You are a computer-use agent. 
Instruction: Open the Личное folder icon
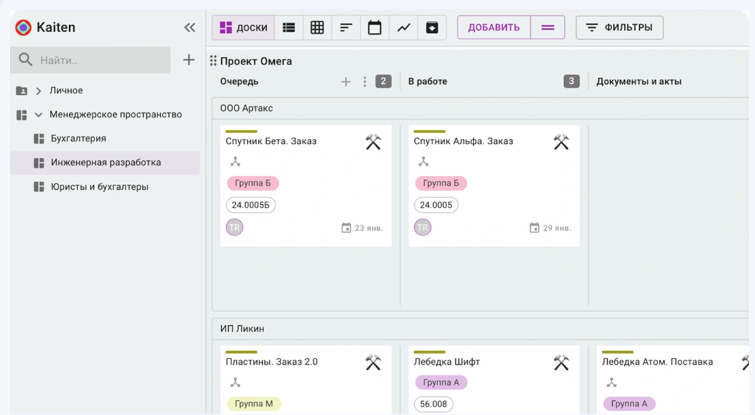[x=22, y=91]
